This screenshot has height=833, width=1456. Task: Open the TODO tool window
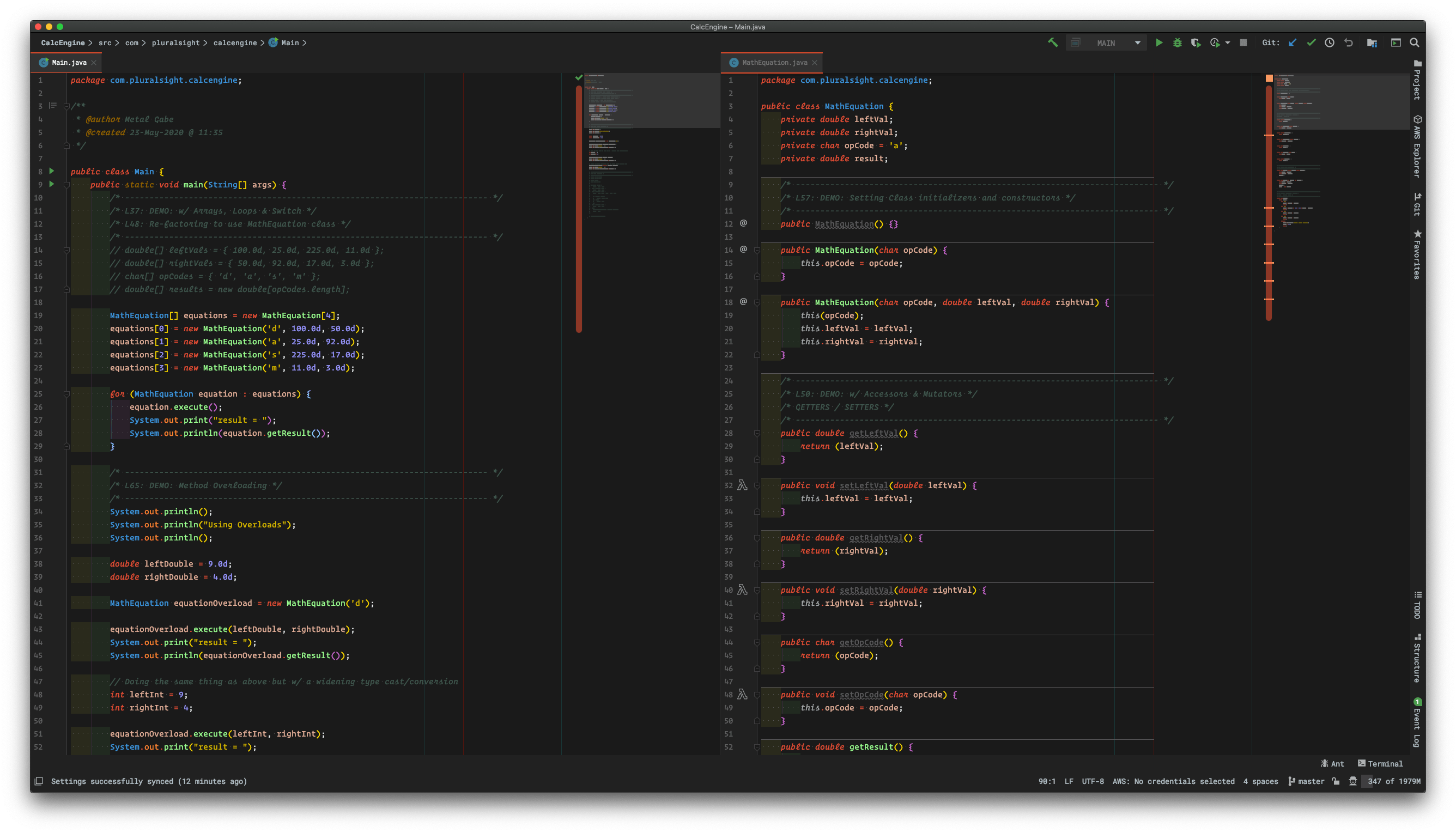coord(1417,606)
